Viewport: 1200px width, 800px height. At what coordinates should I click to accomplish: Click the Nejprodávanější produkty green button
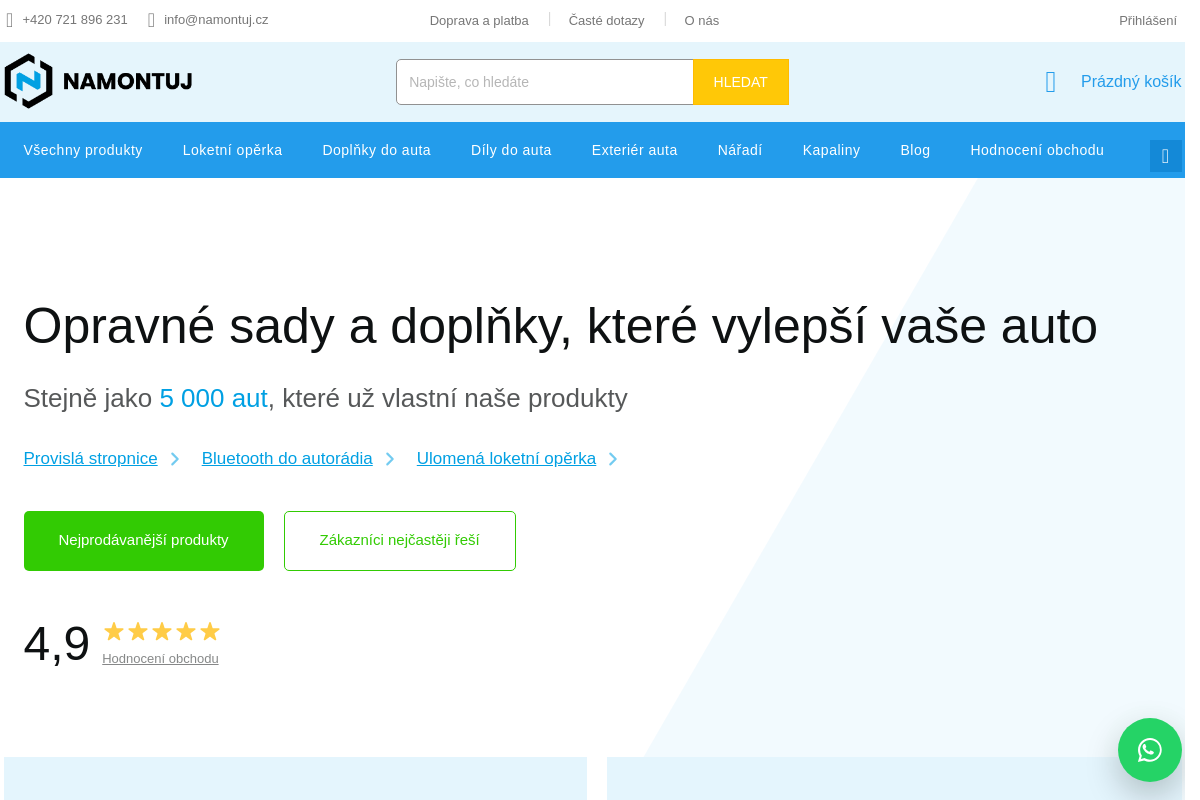coord(144,541)
